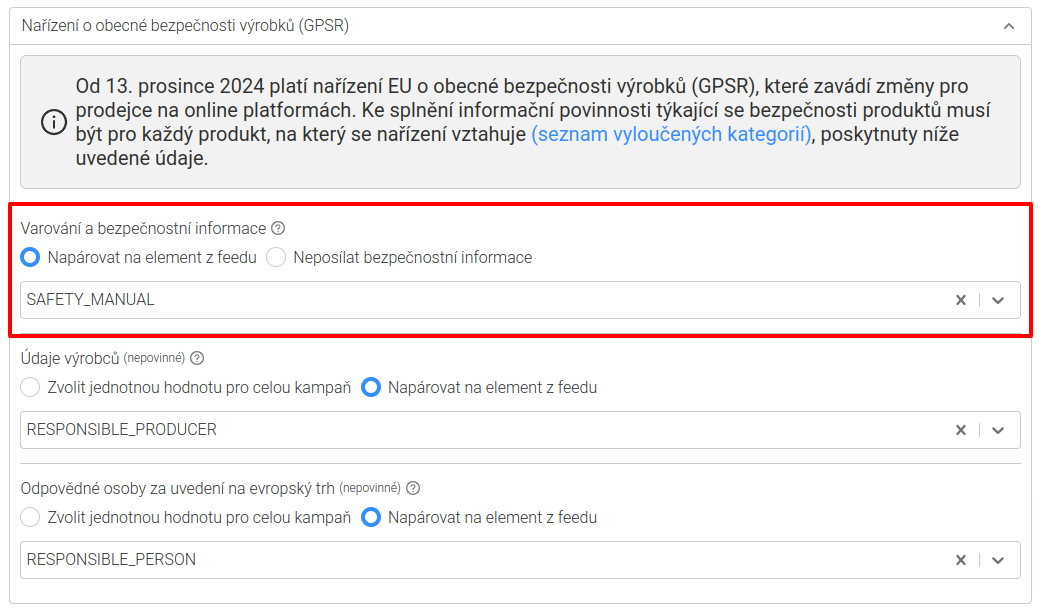Screen dimensions: 1039x616
Task: Clear the RESPONSIBLE_PRODUCER selection
Action: [960, 430]
